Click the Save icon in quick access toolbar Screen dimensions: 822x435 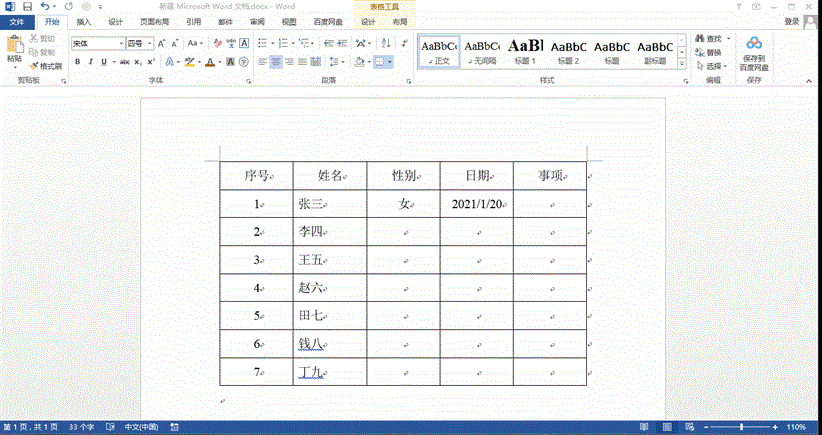click(26, 6)
